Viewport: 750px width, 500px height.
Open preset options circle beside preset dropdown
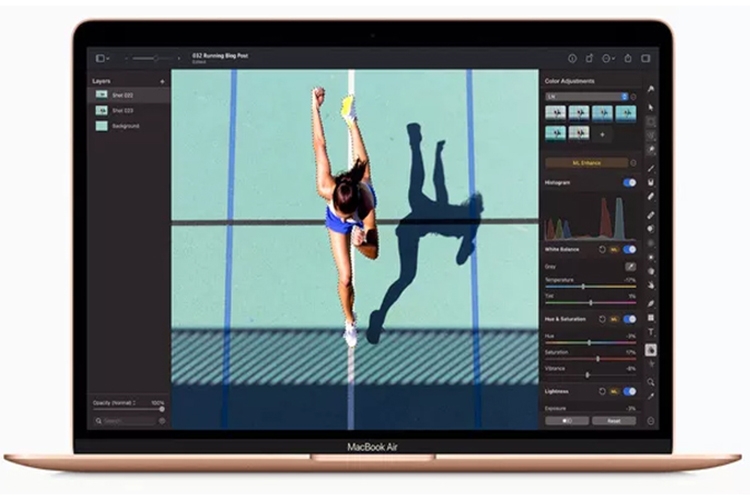coord(633,97)
